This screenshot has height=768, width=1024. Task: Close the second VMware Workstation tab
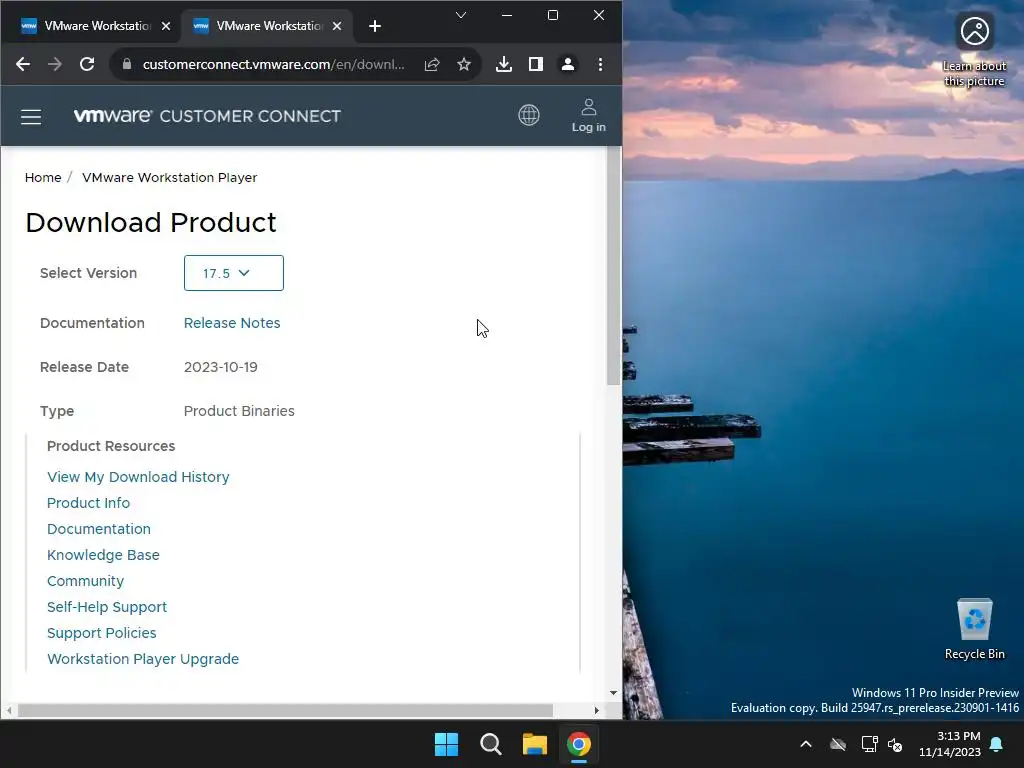337,26
